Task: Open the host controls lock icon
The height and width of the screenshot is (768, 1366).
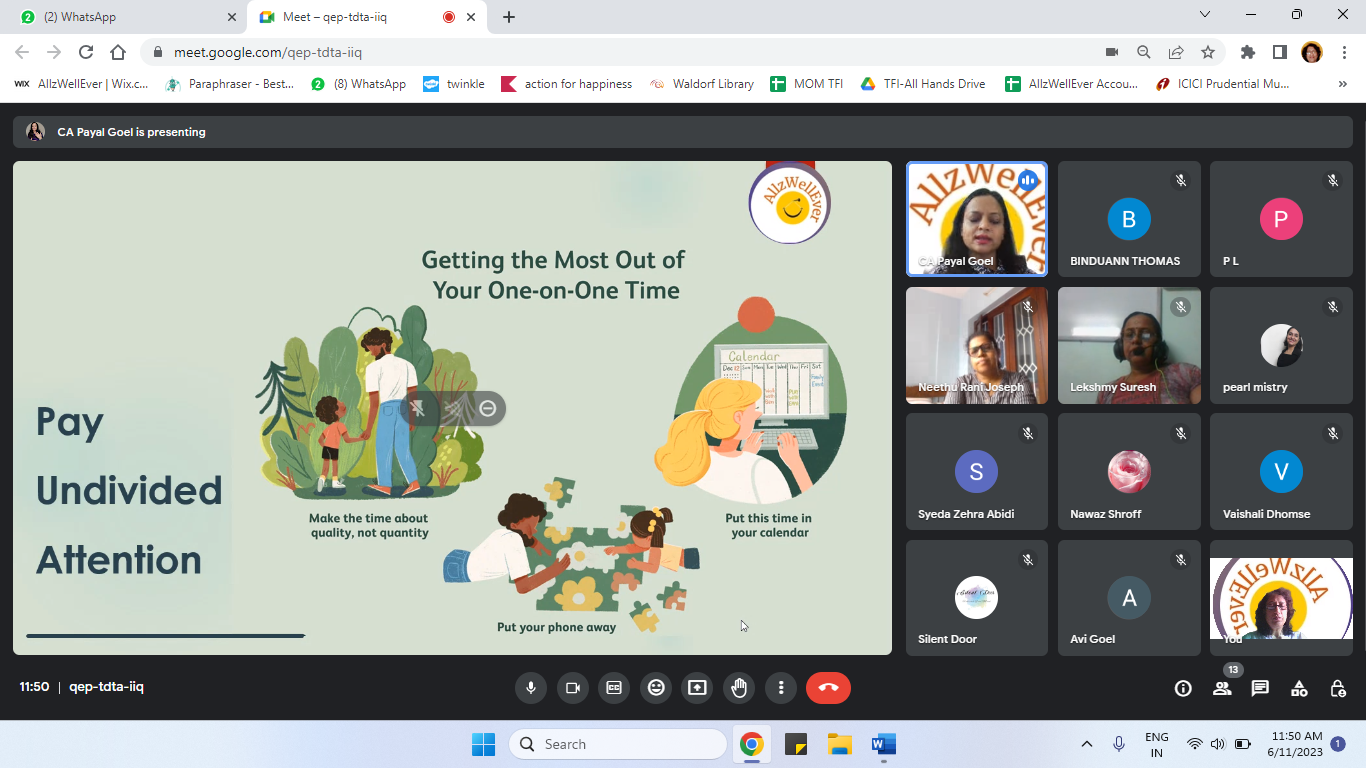Action: coord(1338,688)
